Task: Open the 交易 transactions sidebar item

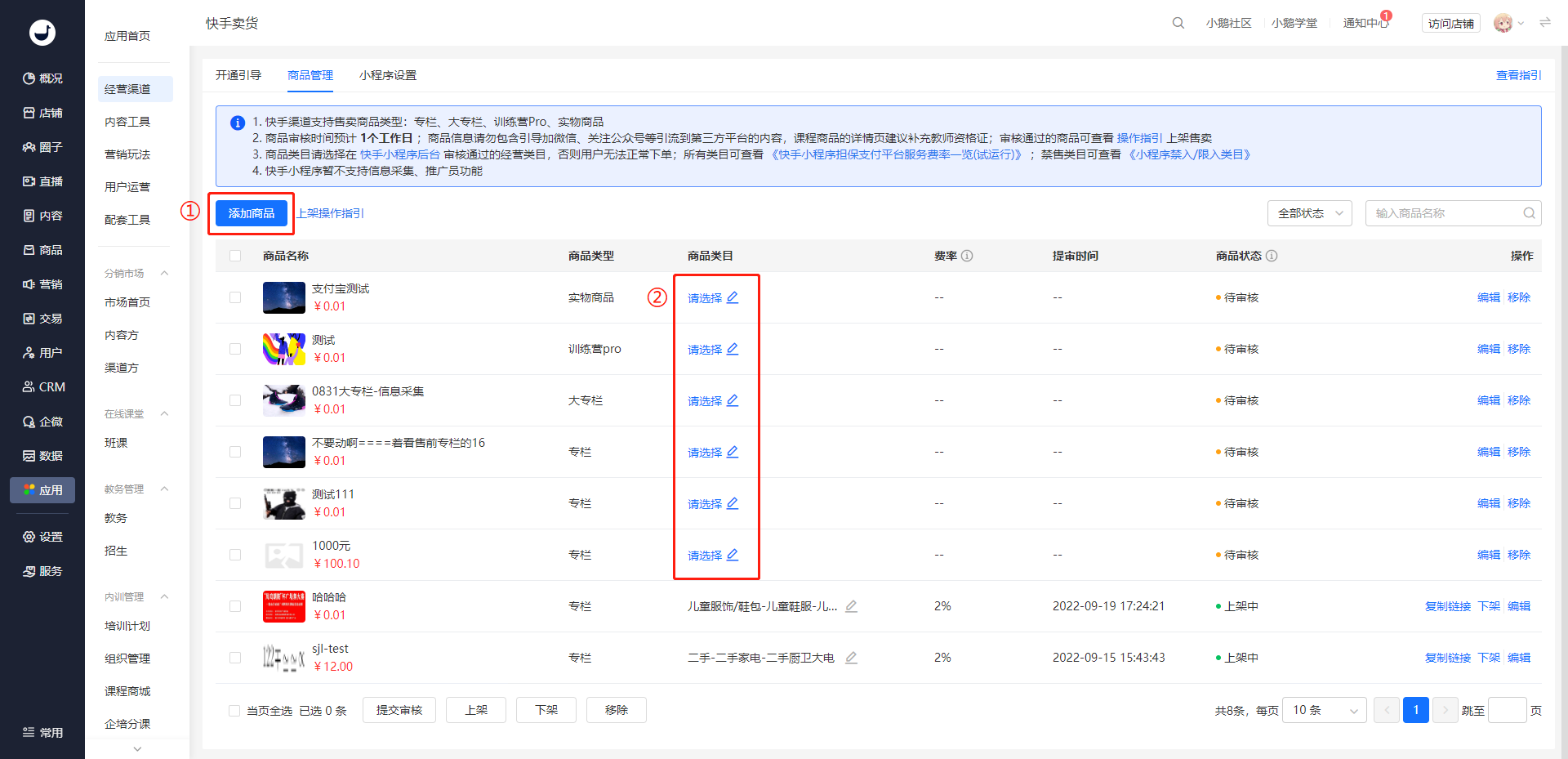Action: coord(42,319)
